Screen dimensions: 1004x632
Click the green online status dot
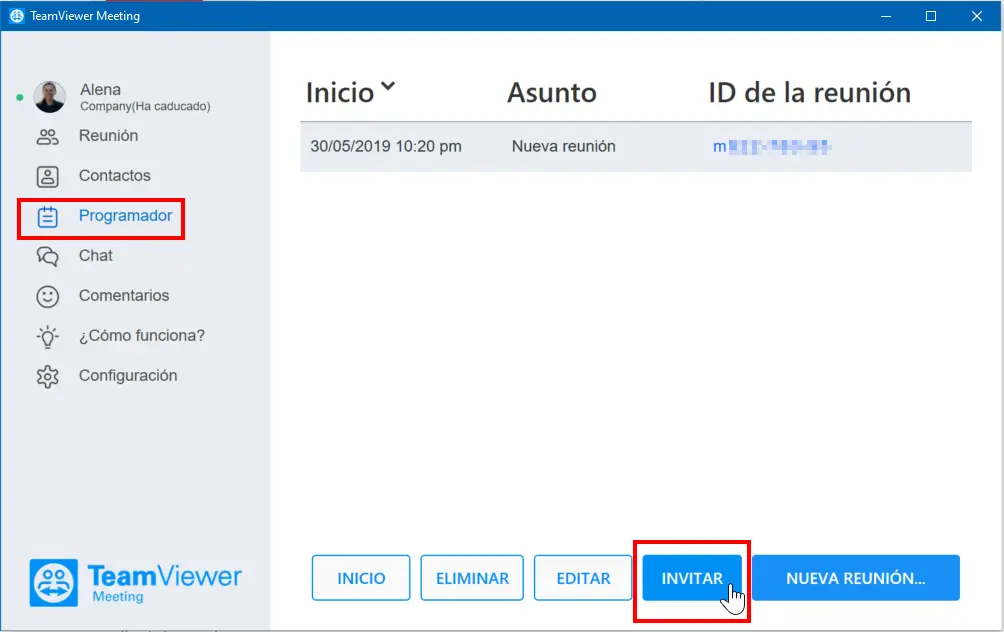pos(20,97)
